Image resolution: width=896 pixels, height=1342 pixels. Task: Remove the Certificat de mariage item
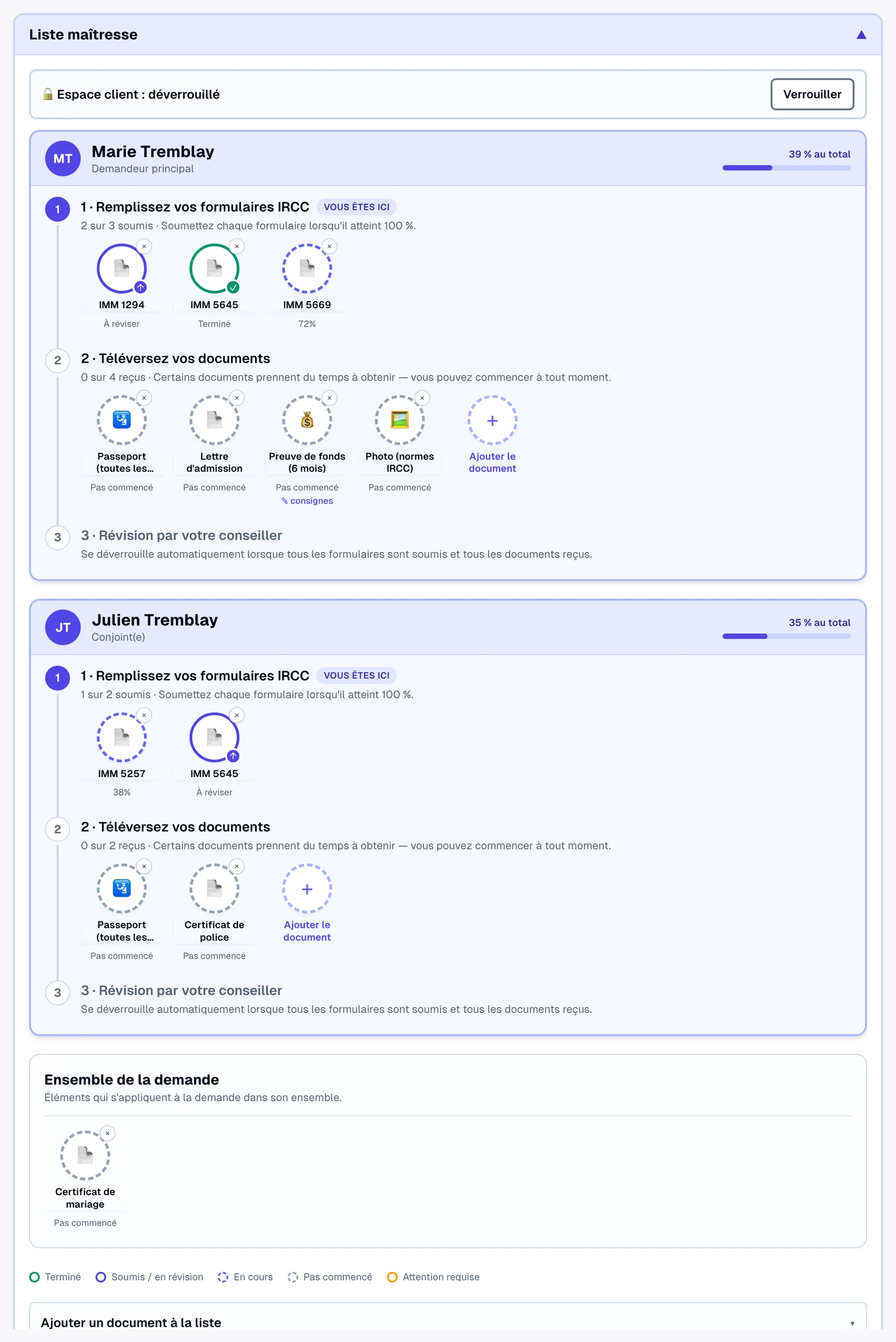108,1133
